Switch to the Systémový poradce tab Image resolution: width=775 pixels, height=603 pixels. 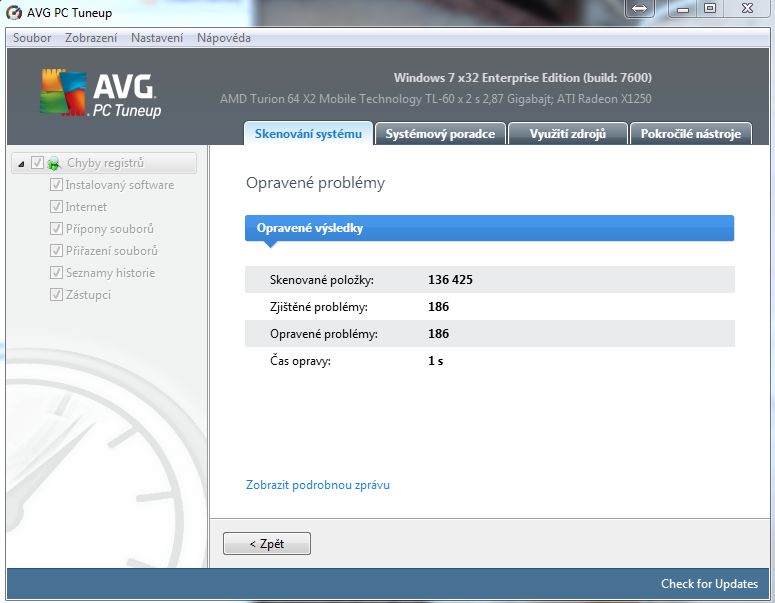point(440,133)
